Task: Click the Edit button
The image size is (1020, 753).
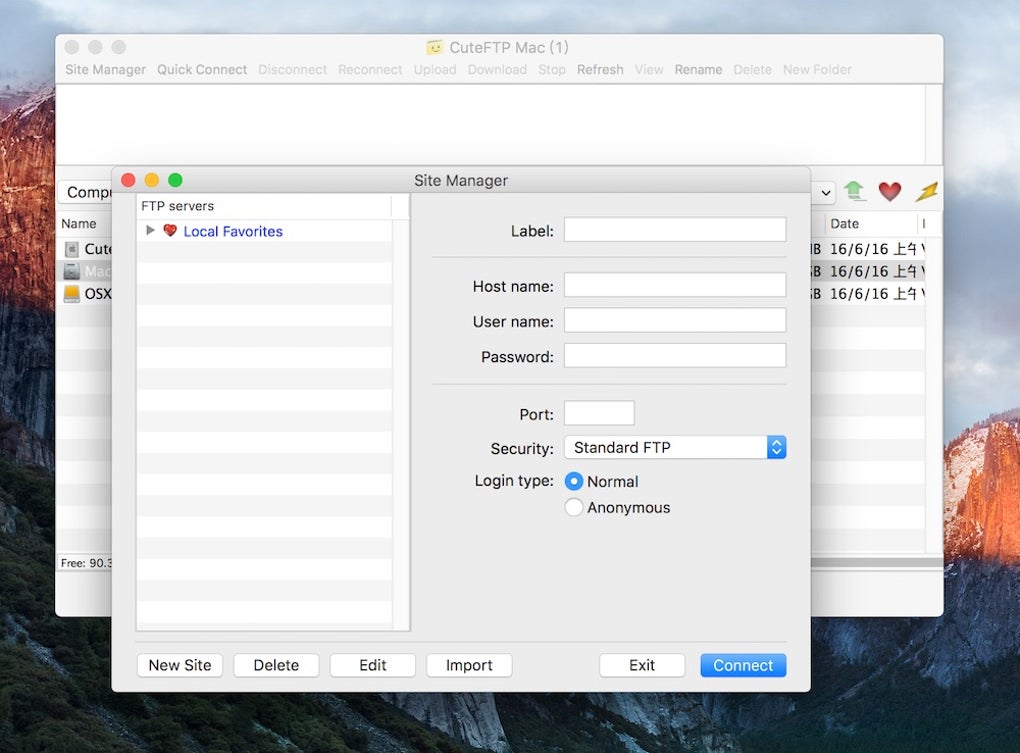Action: 372,665
